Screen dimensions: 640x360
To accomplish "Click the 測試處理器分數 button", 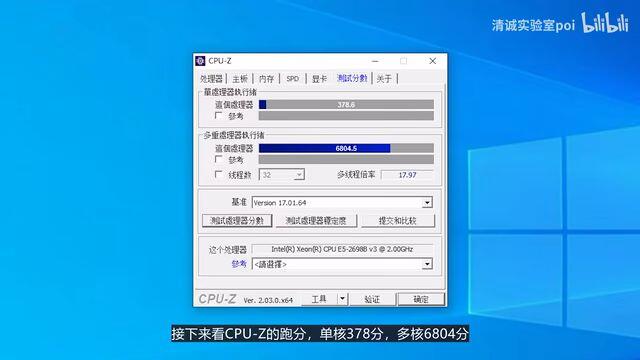I will [x=237, y=221].
